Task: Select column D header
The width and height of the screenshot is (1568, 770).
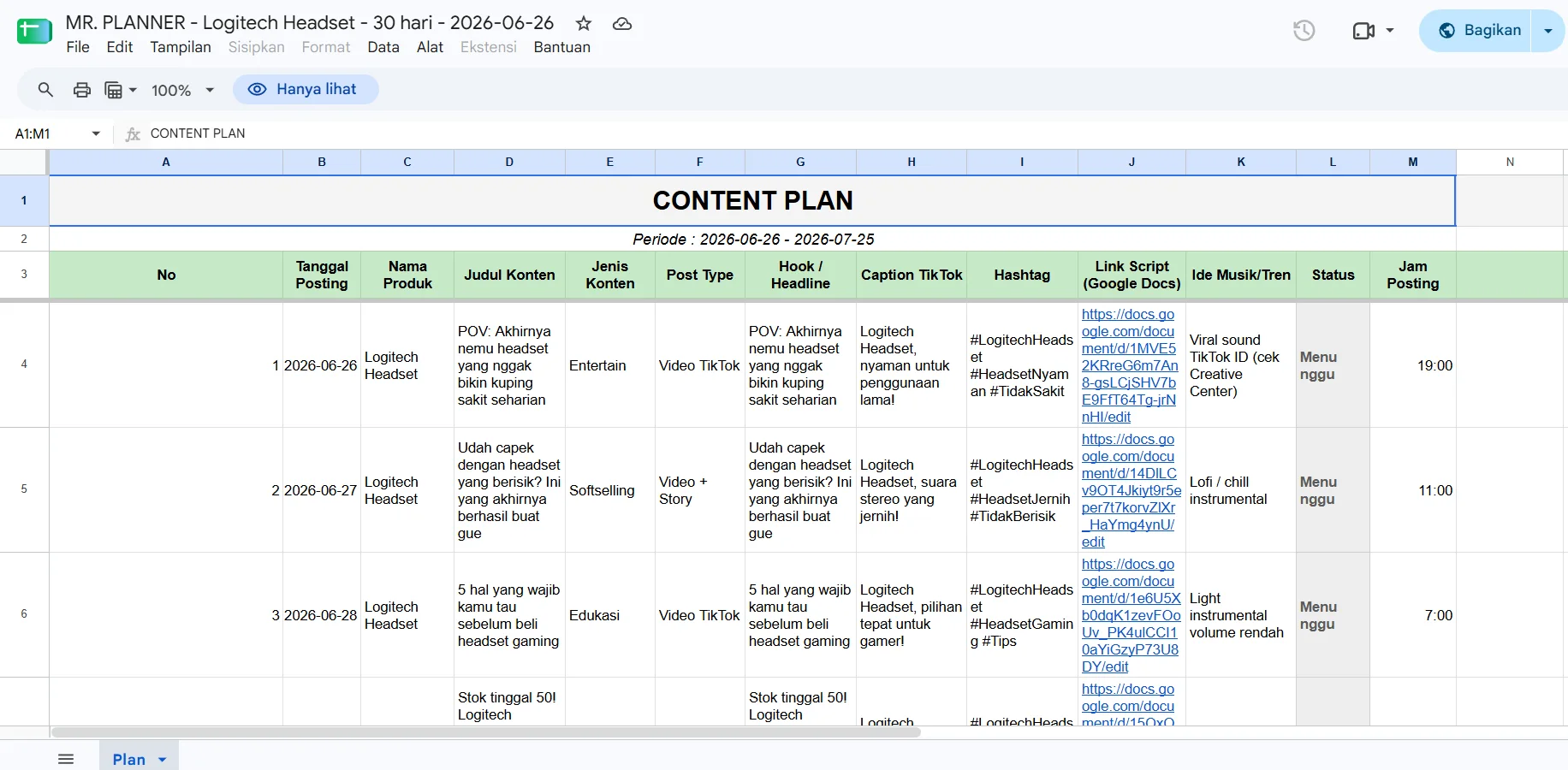Action: coord(509,162)
